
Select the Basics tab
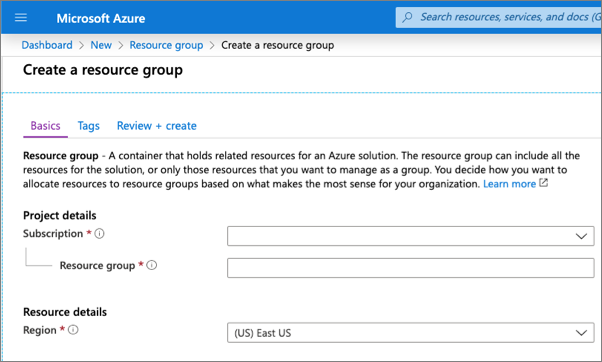coord(45,126)
